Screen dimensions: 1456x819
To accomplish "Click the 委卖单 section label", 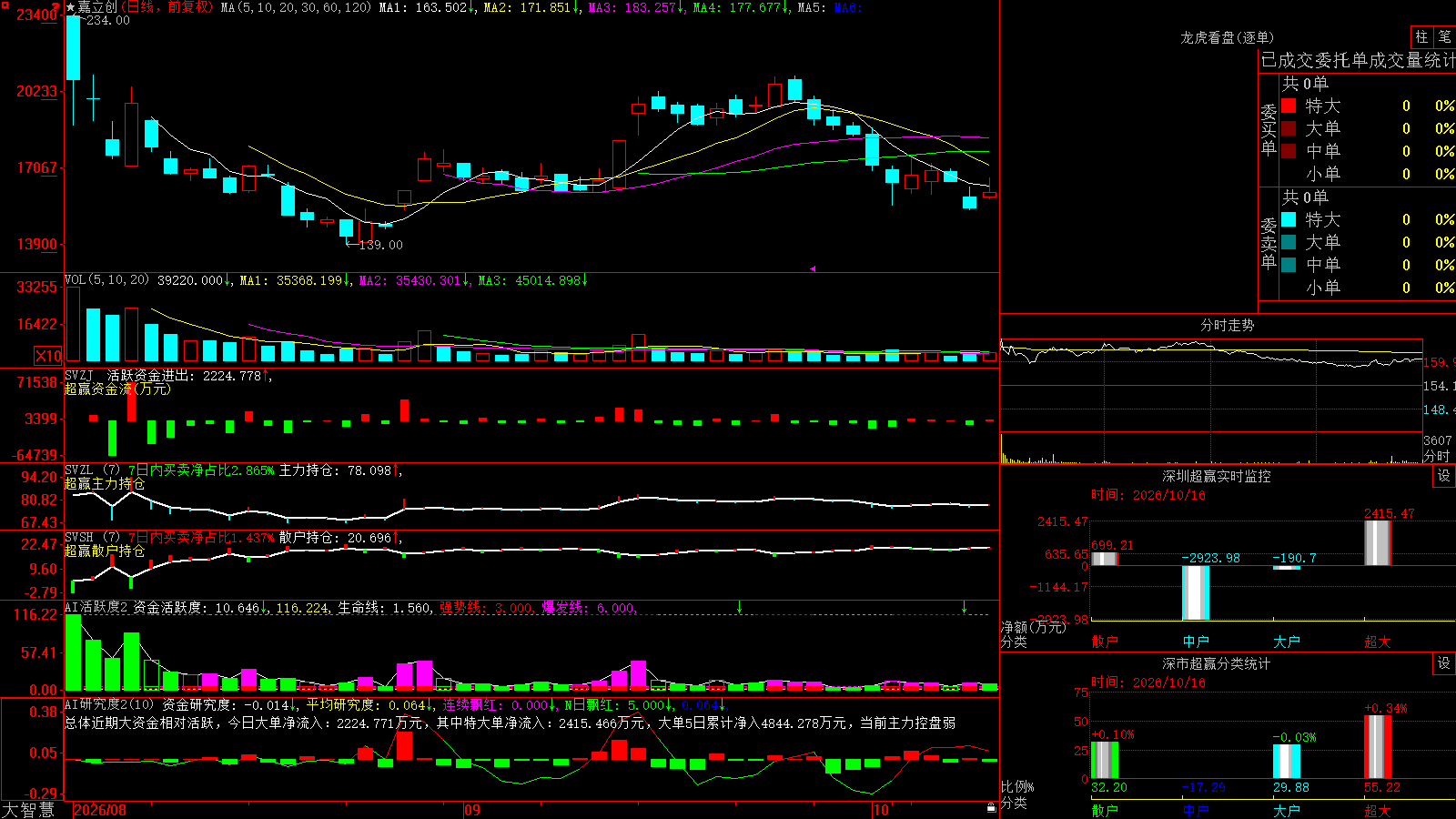I will click(x=1269, y=242).
